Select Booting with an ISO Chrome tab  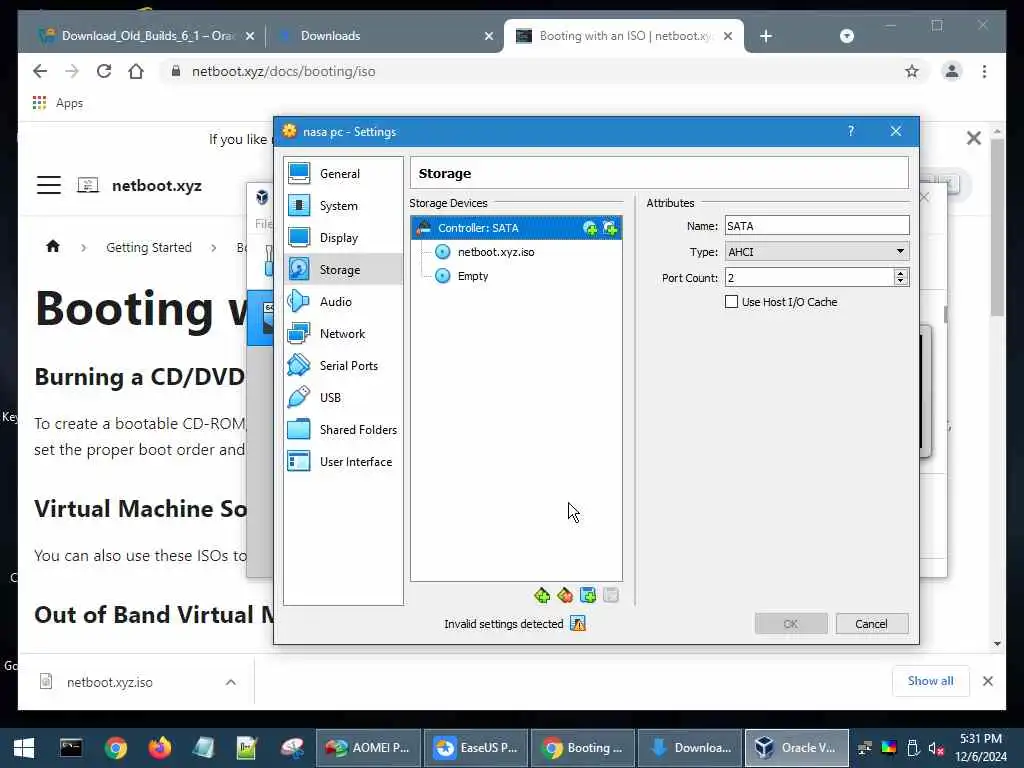tap(624, 36)
